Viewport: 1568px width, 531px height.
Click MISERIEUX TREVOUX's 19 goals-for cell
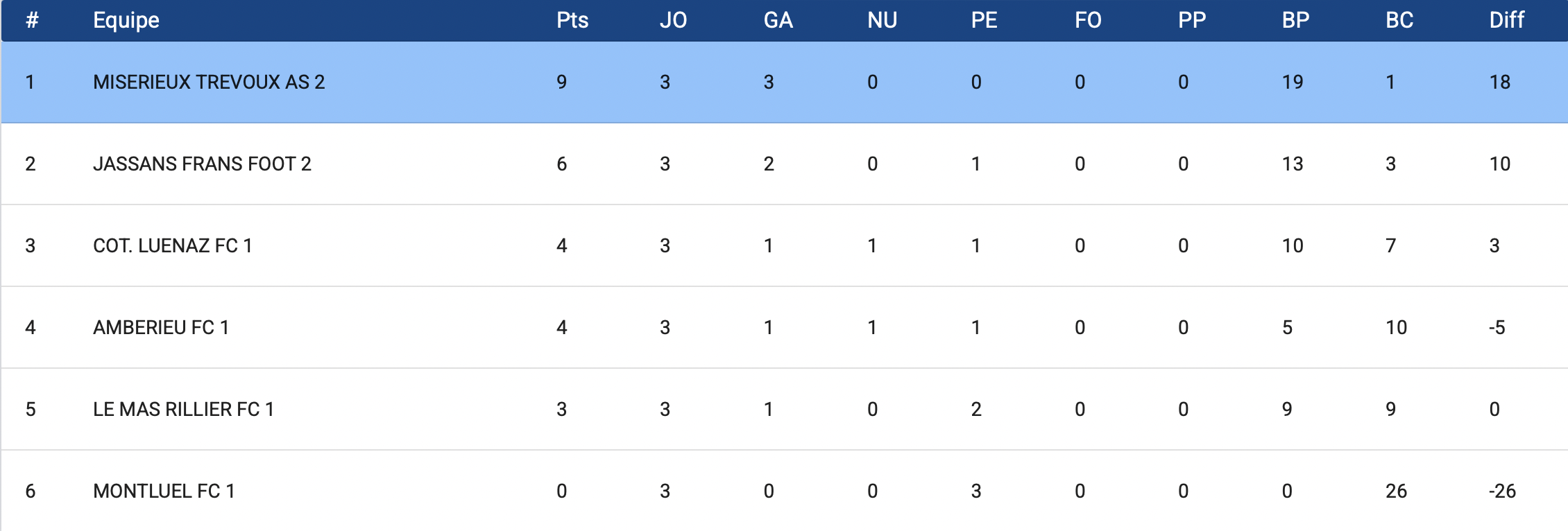(1292, 82)
